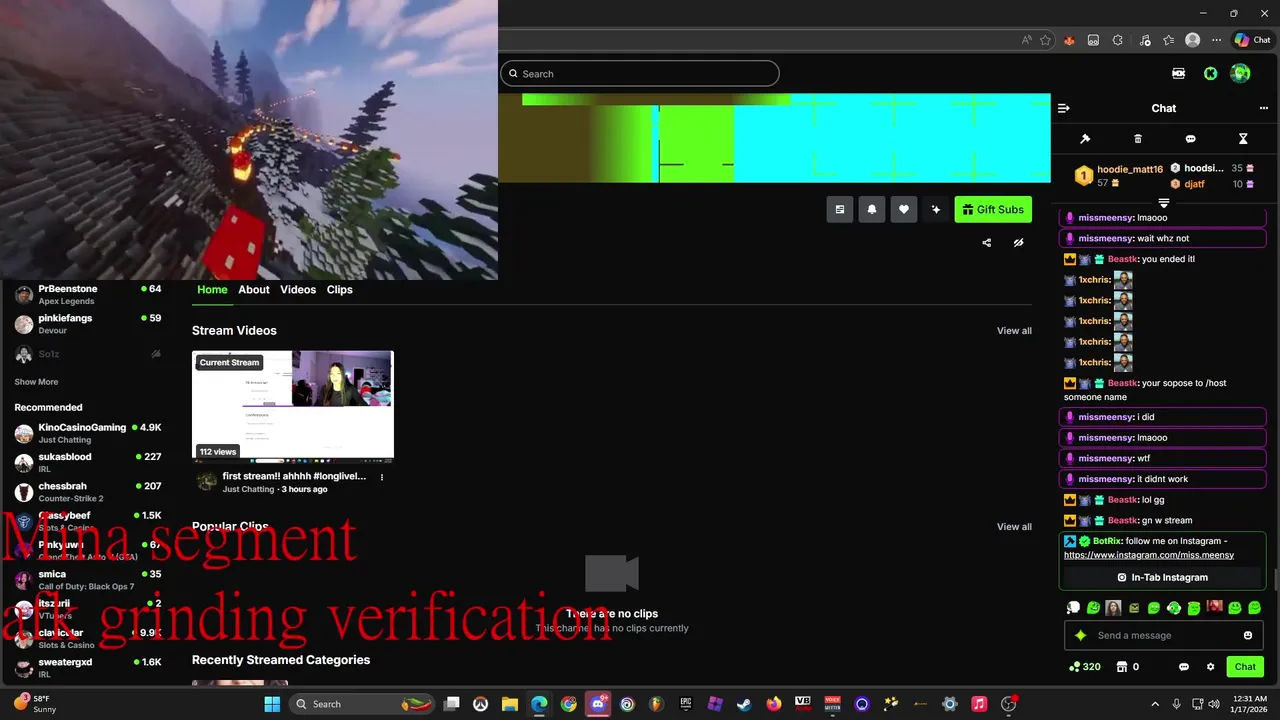
Task: Click the list icon left of the bell
Action: point(840,209)
